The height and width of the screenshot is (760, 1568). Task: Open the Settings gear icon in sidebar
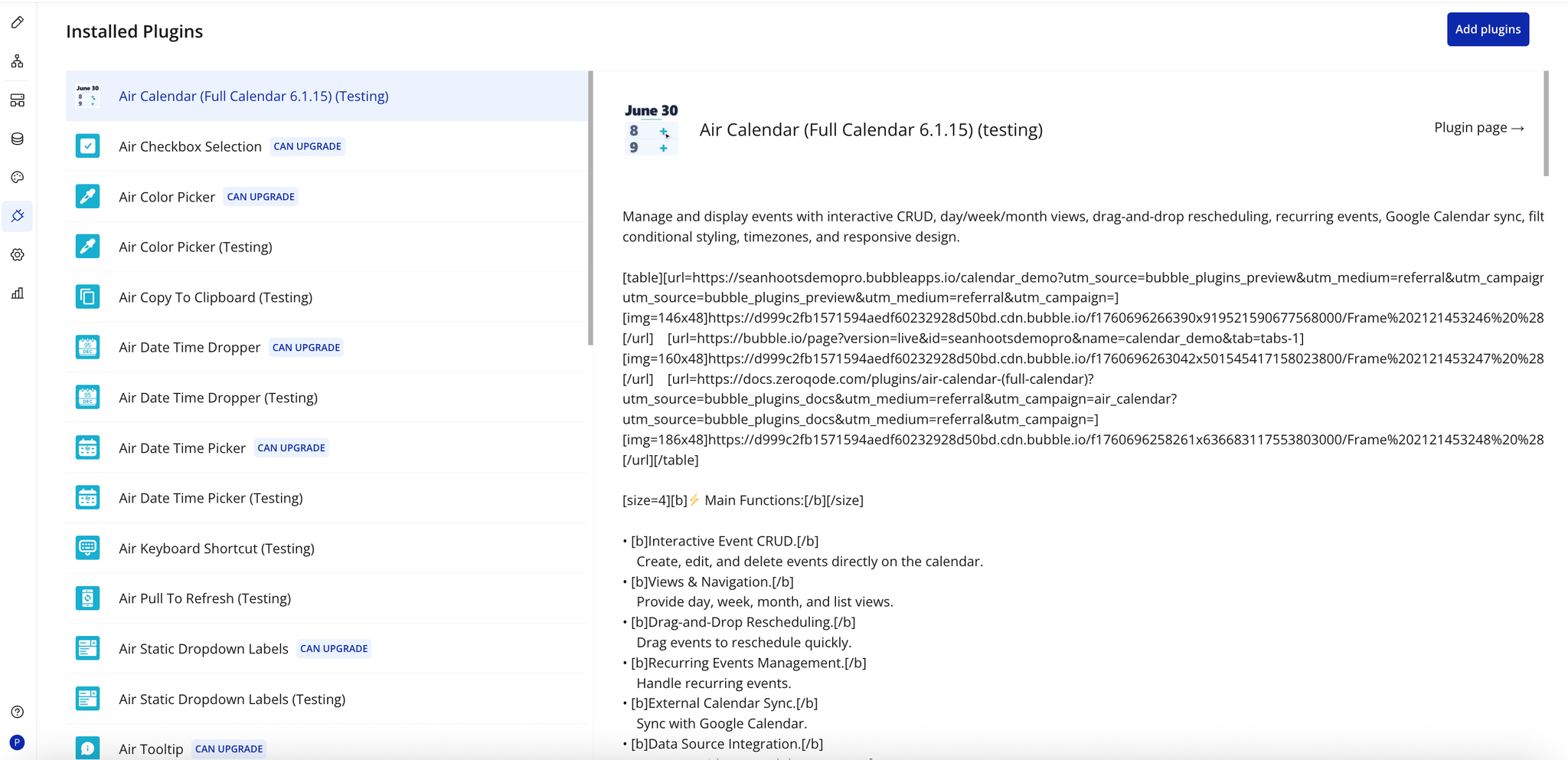click(x=18, y=254)
